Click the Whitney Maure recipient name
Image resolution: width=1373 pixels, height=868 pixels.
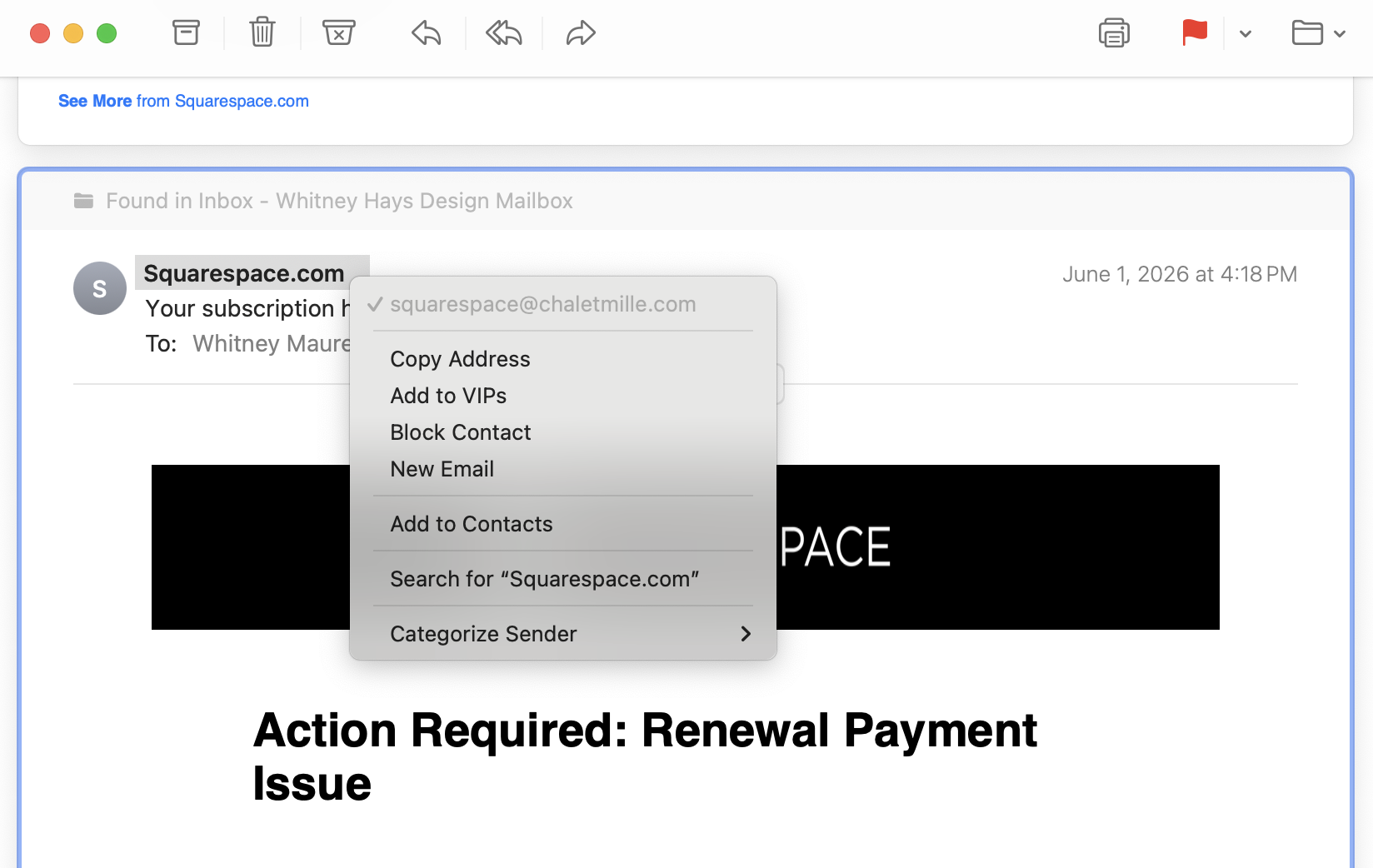click(272, 343)
